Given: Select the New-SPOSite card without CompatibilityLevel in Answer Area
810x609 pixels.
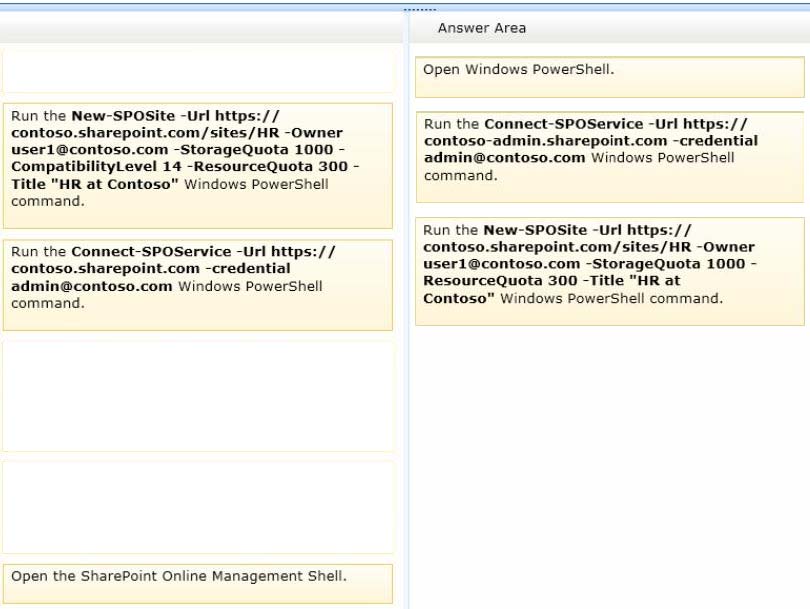Looking at the screenshot, I should pyautogui.click(x=610, y=272).
